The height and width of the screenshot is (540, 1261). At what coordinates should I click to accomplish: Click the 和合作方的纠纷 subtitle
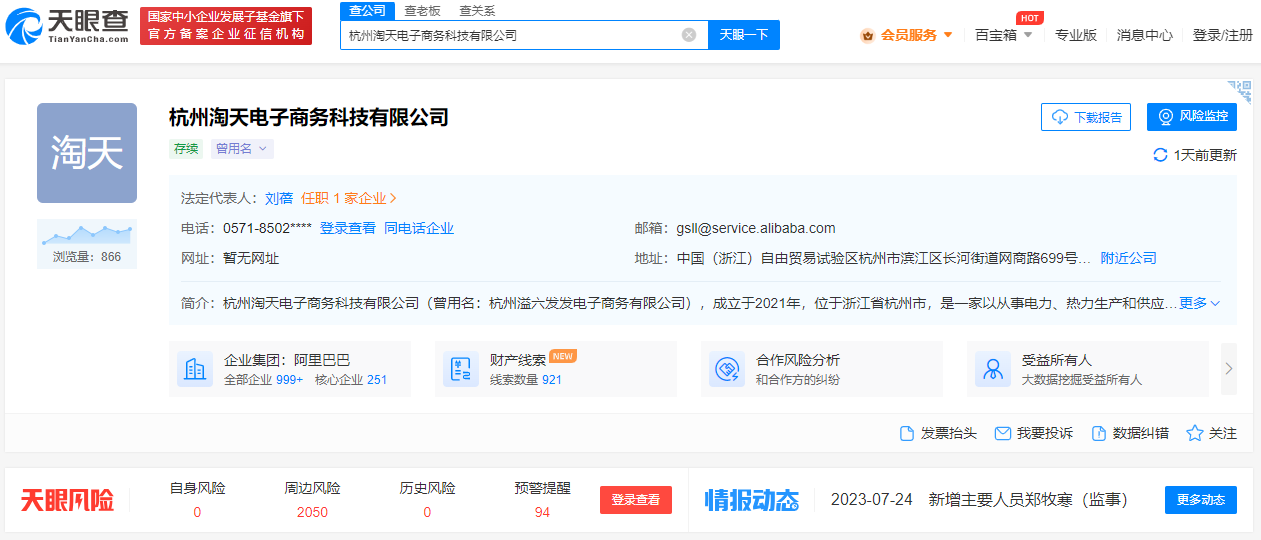tap(798, 380)
